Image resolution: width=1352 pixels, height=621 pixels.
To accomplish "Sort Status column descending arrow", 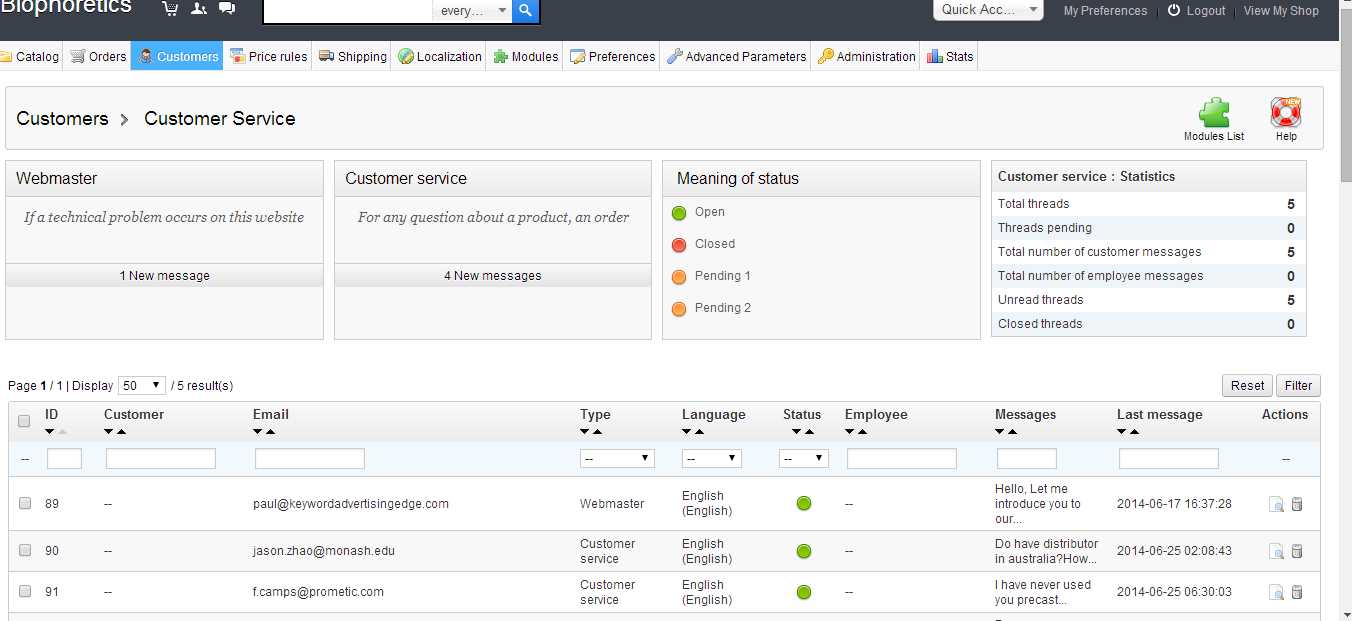I will point(796,432).
